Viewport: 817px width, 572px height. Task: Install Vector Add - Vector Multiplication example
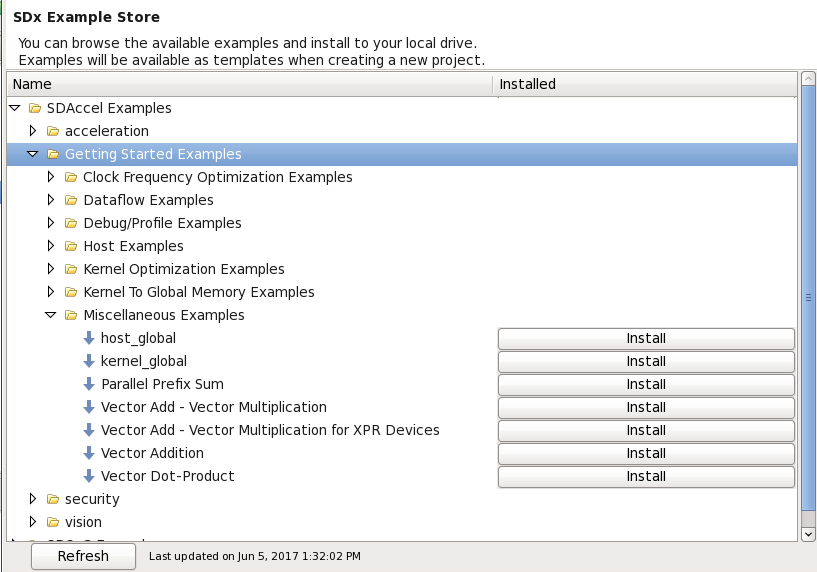(646, 407)
